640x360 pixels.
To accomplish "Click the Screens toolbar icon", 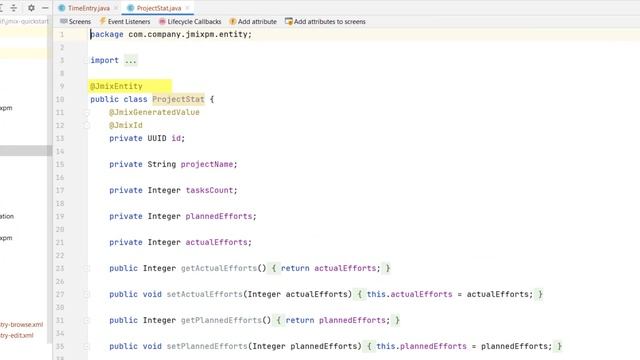I will [x=64, y=21].
